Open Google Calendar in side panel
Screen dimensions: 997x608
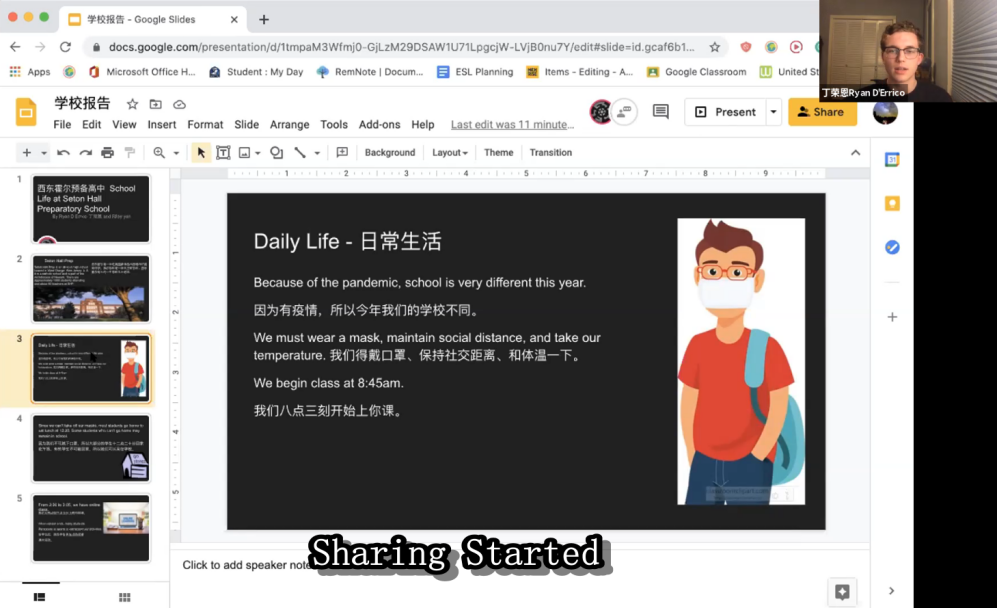click(892, 159)
